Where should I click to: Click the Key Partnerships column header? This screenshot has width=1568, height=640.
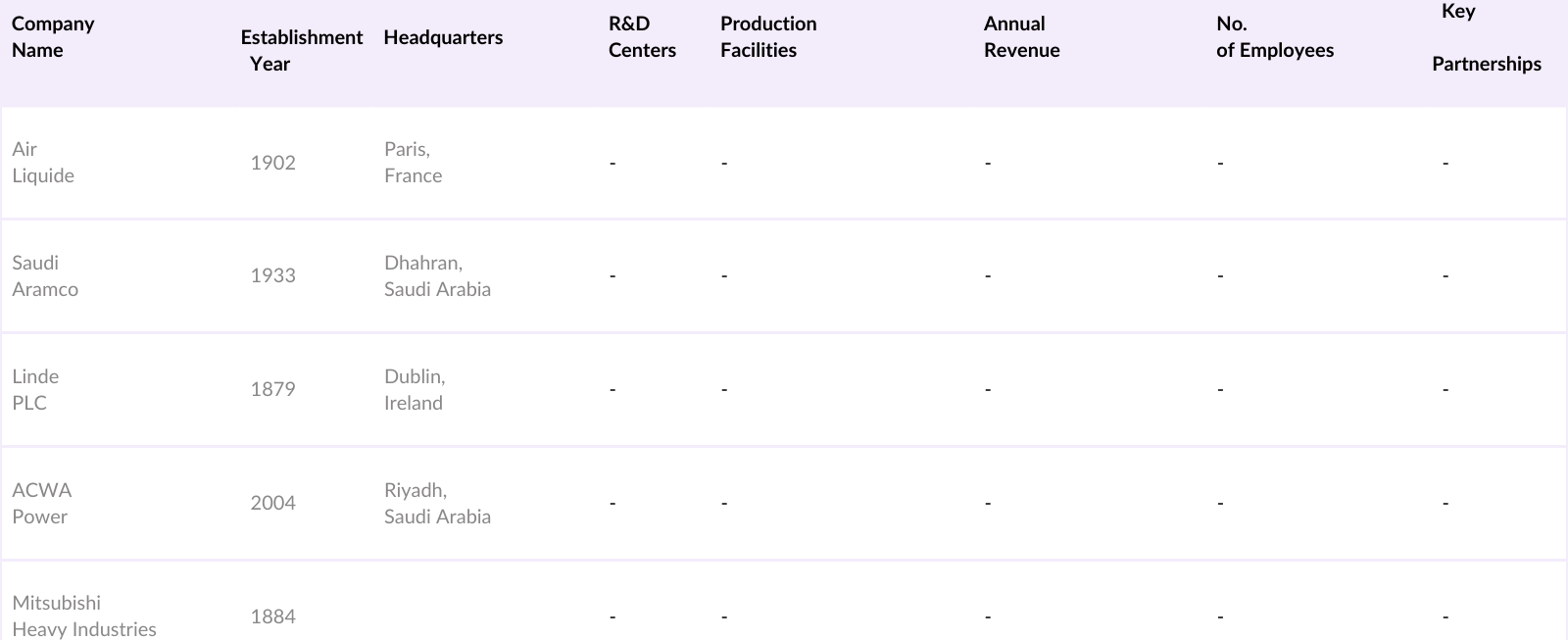click(1486, 38)
